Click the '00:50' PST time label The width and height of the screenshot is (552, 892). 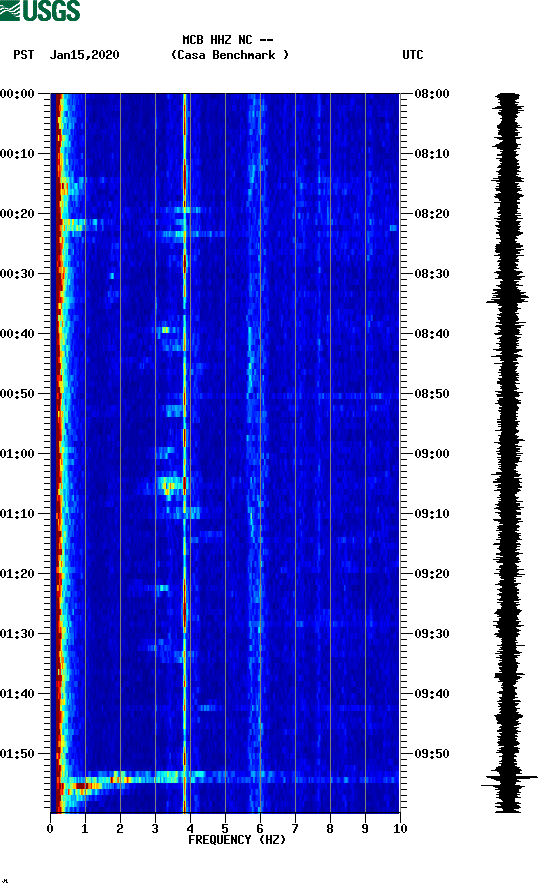tap(18, 394)
